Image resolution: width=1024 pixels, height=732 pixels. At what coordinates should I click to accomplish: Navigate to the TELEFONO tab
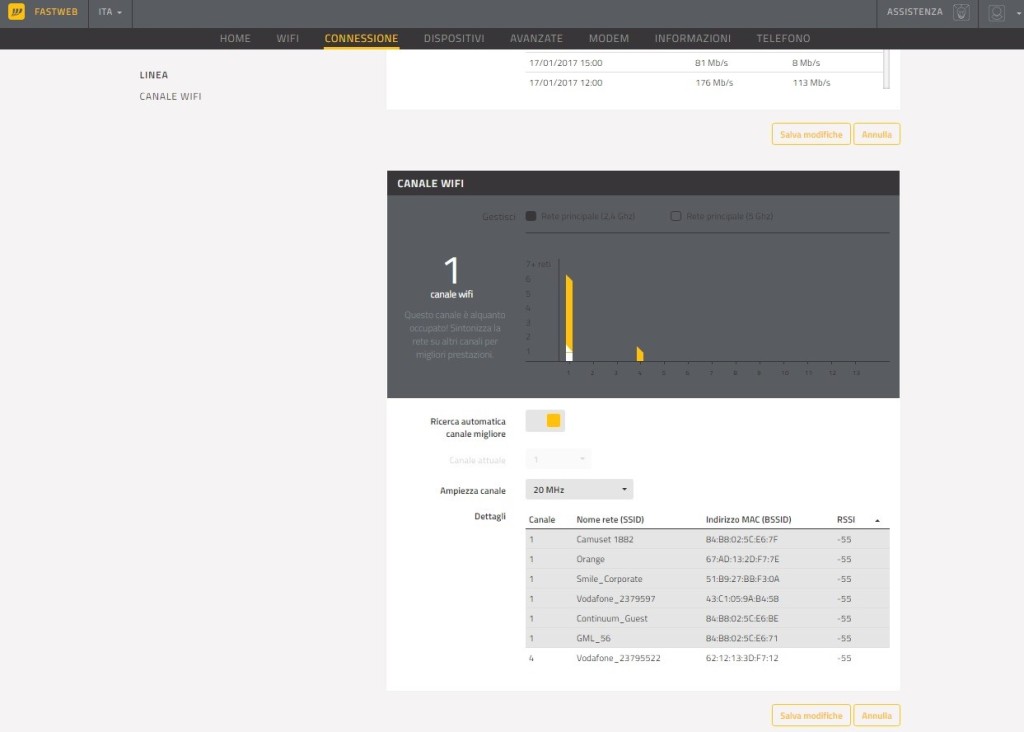783,38
